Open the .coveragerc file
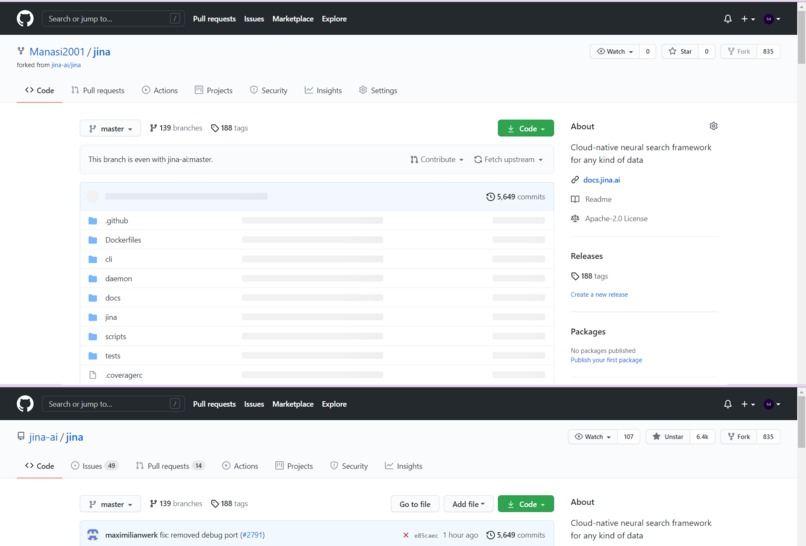 point(124,375)
